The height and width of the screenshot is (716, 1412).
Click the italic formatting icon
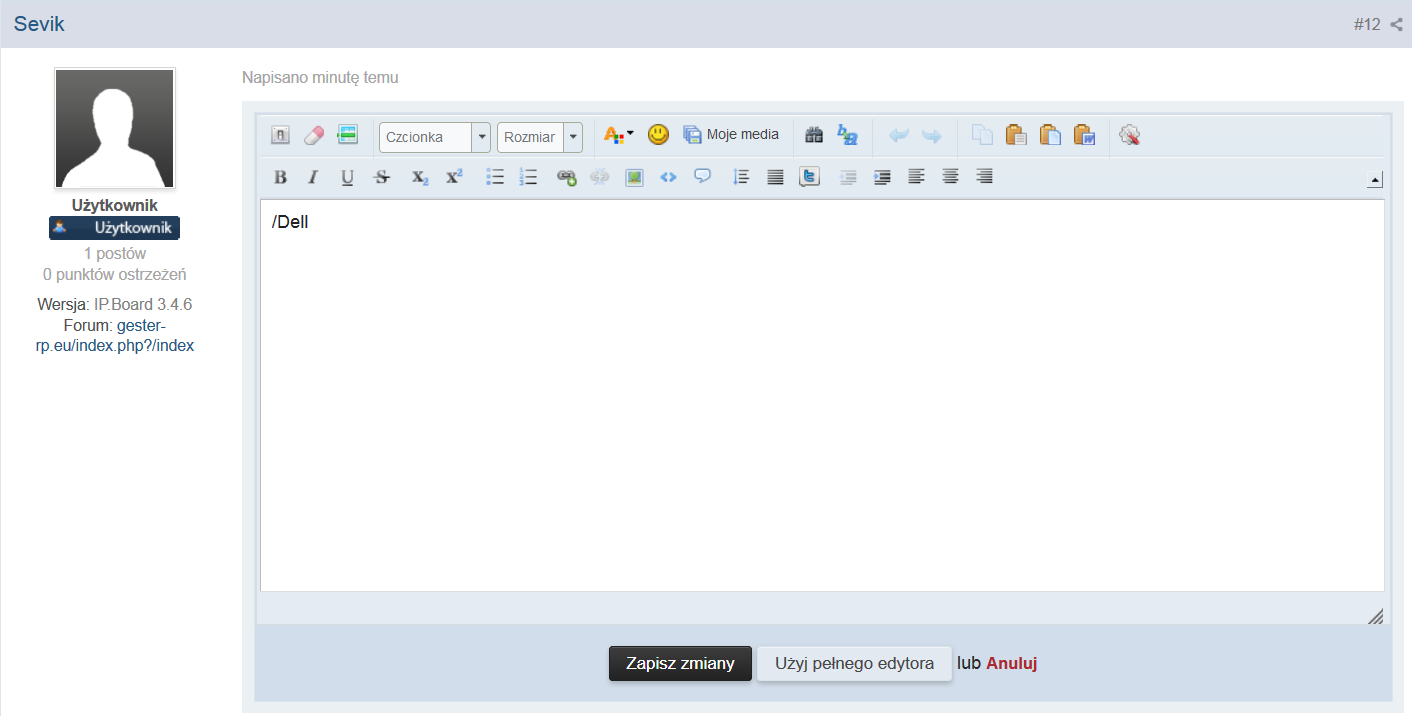313,177
